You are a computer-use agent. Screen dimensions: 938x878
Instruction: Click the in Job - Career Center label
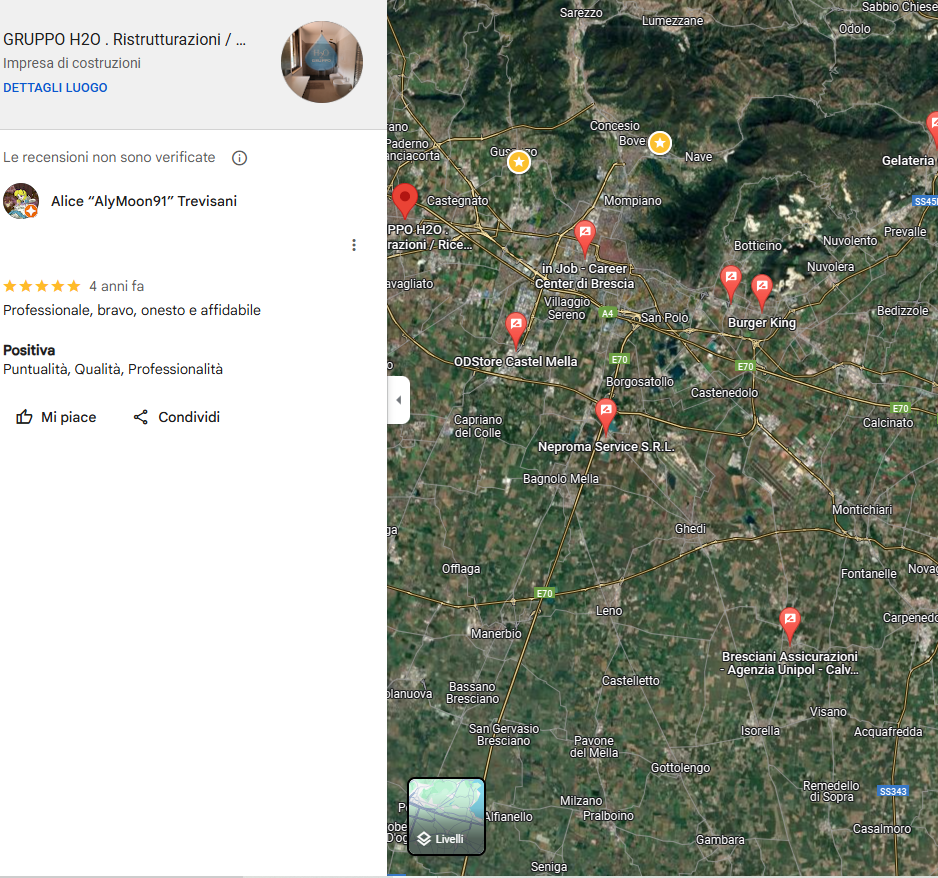click(x=584, y=276)
